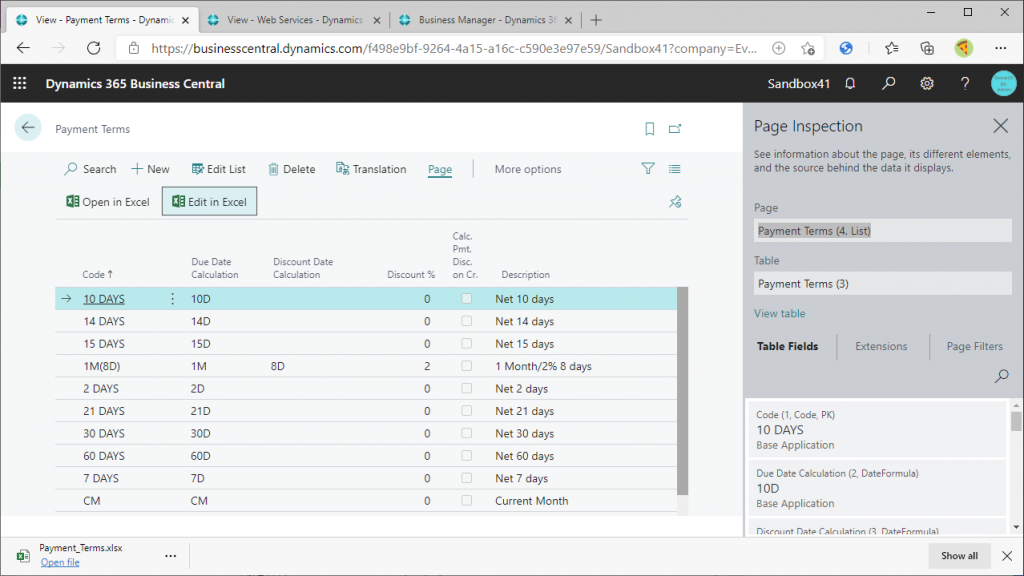The height and width of the screenshot is (576, 1024).
Task: Switch to the Business Manager browser tab
Action: coord(486,20)
